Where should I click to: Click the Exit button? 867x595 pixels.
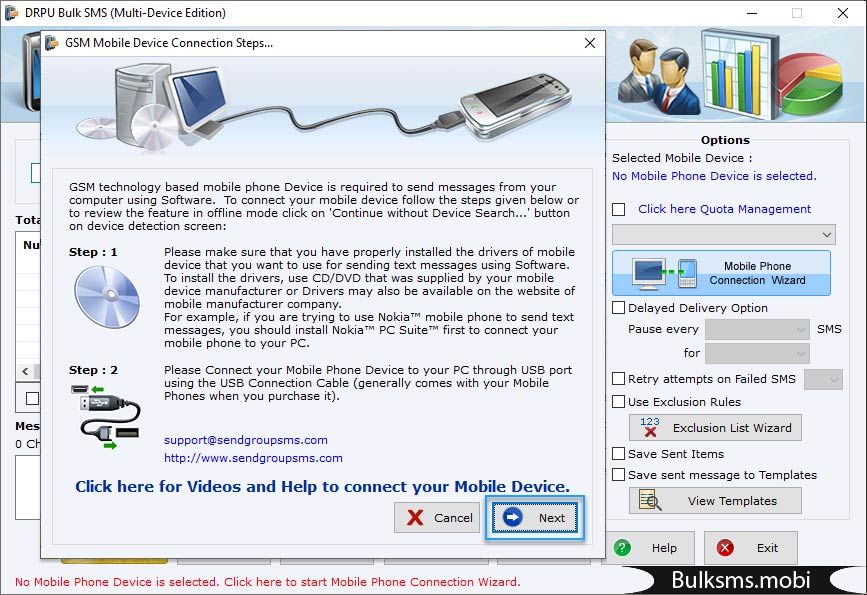[751, 548]
